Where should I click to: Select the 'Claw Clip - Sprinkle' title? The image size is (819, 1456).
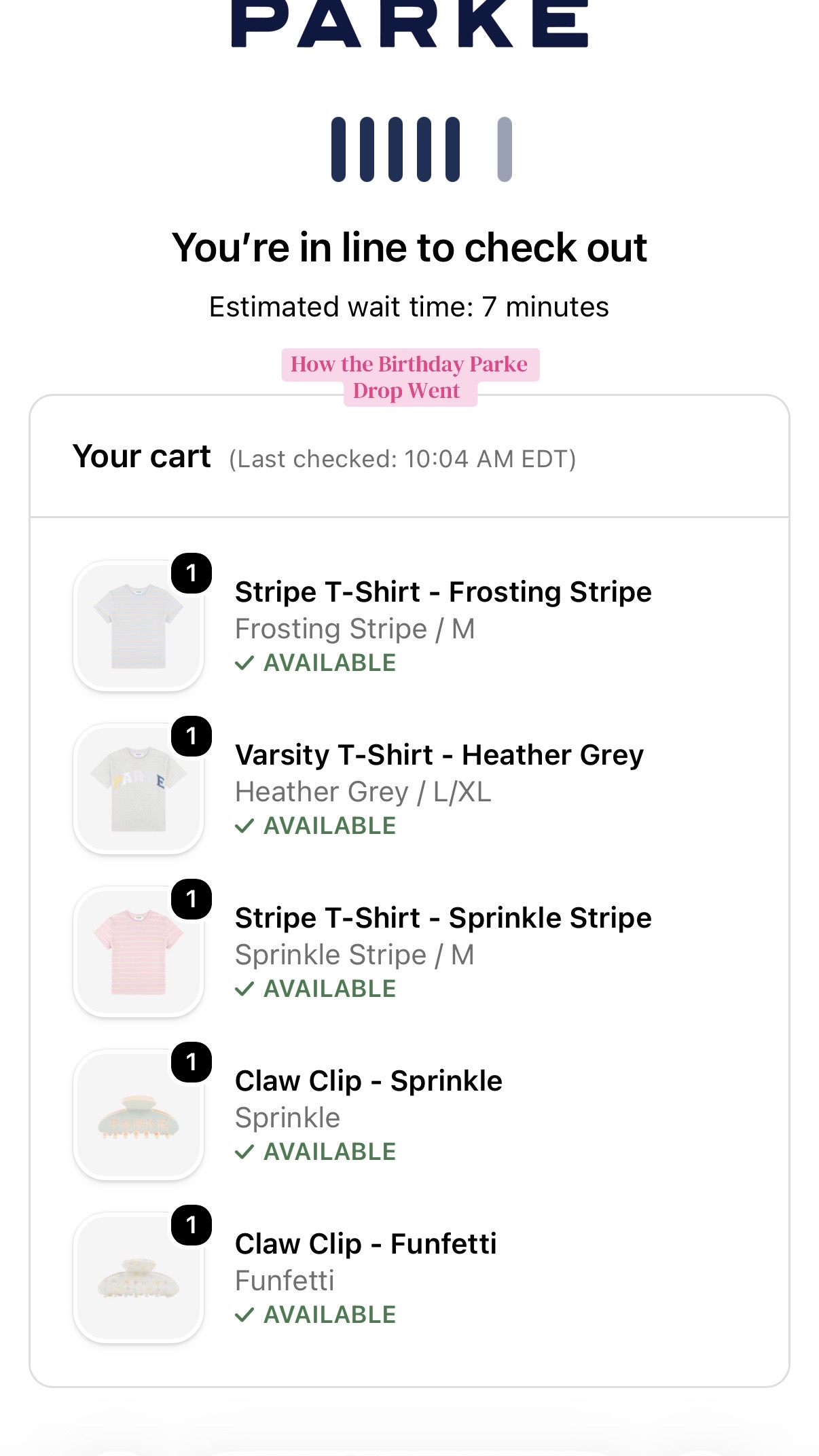click(369, 1080)
